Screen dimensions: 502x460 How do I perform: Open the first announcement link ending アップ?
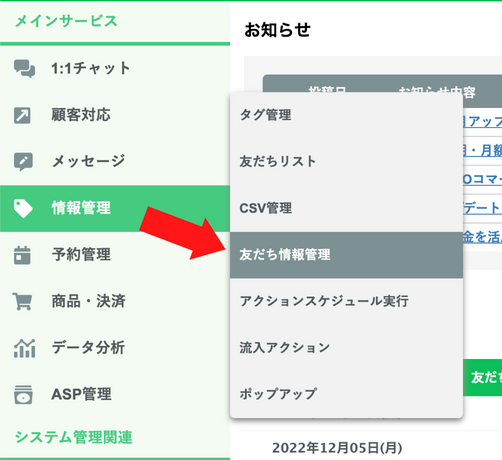(482, 122)
